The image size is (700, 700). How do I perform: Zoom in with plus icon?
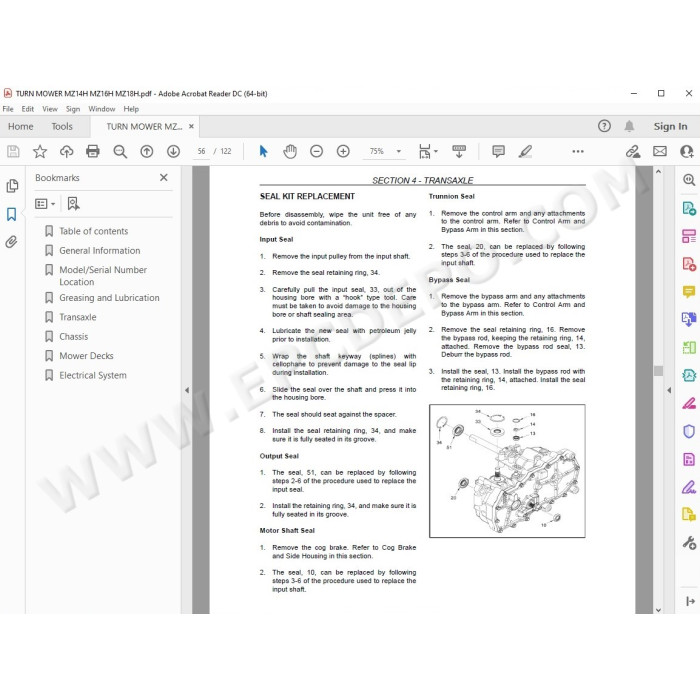[x=343, y=152]
